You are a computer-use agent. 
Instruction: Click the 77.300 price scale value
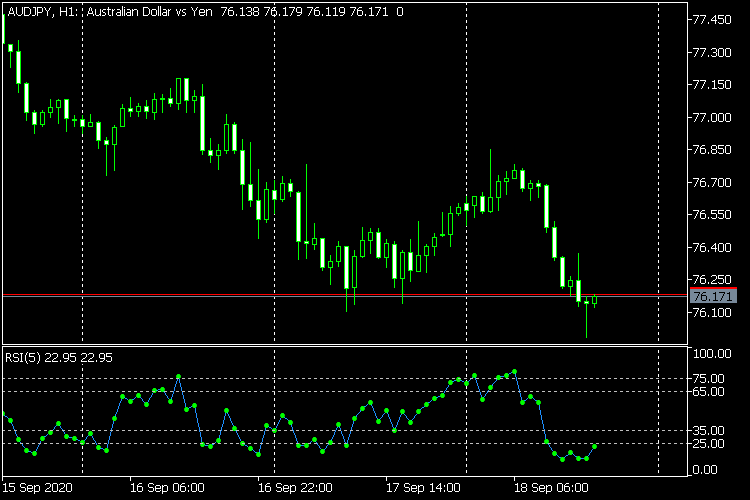click(712, 52)
